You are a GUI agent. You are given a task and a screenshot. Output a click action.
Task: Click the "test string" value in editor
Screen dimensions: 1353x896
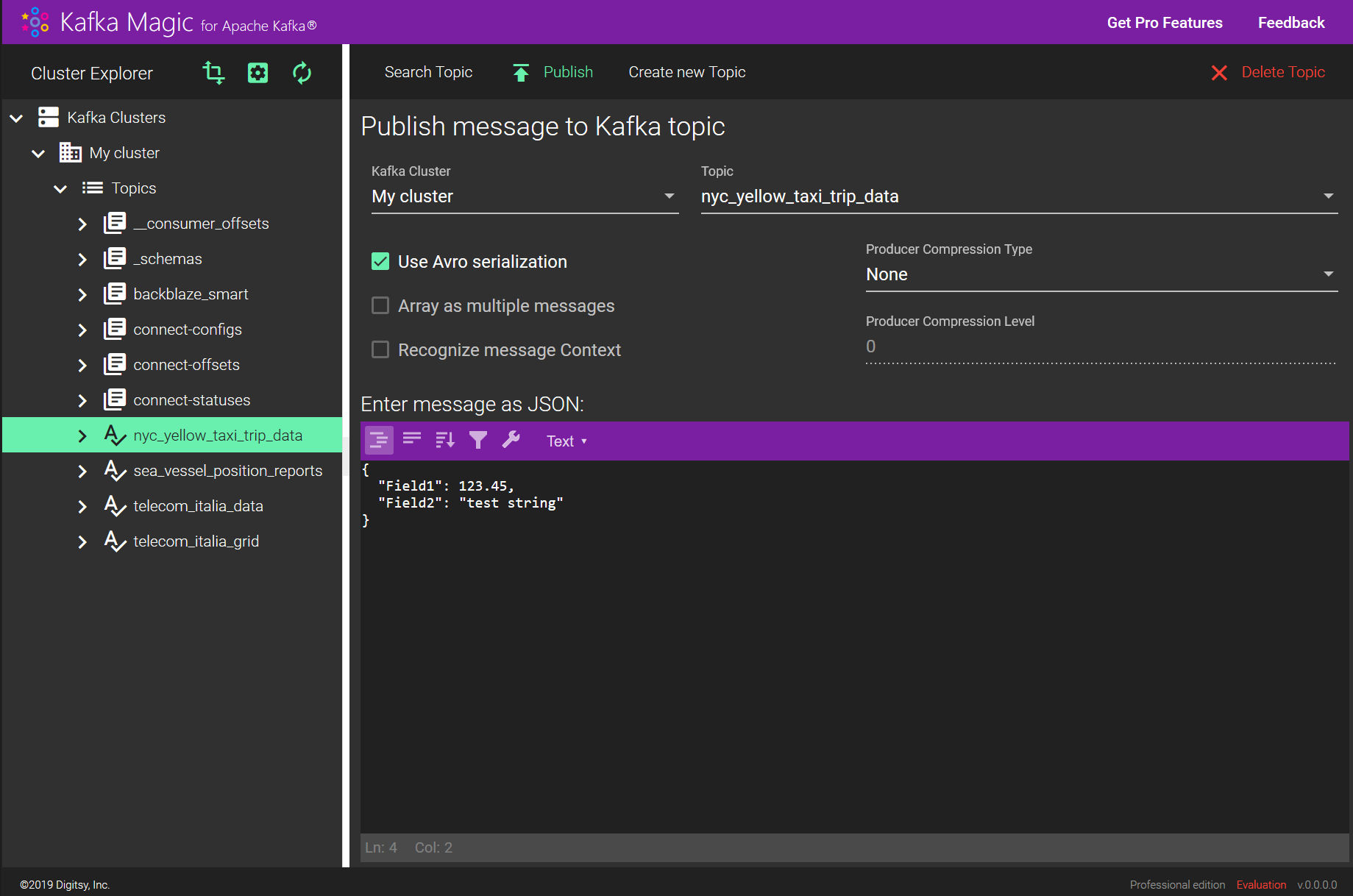tap(511, 502)
